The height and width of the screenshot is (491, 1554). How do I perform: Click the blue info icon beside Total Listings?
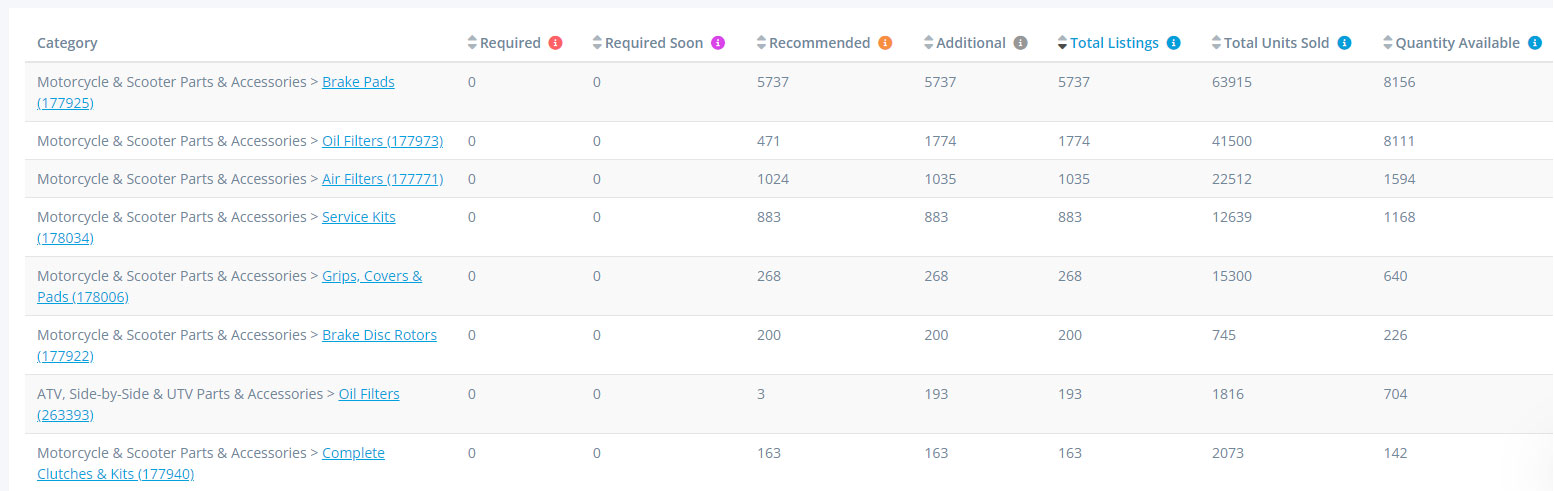click(1174, 43)
